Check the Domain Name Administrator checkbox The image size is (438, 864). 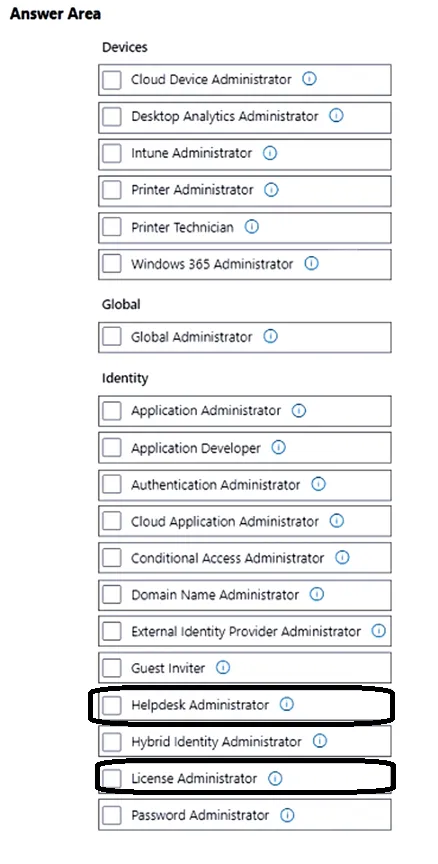click(112, 595)
